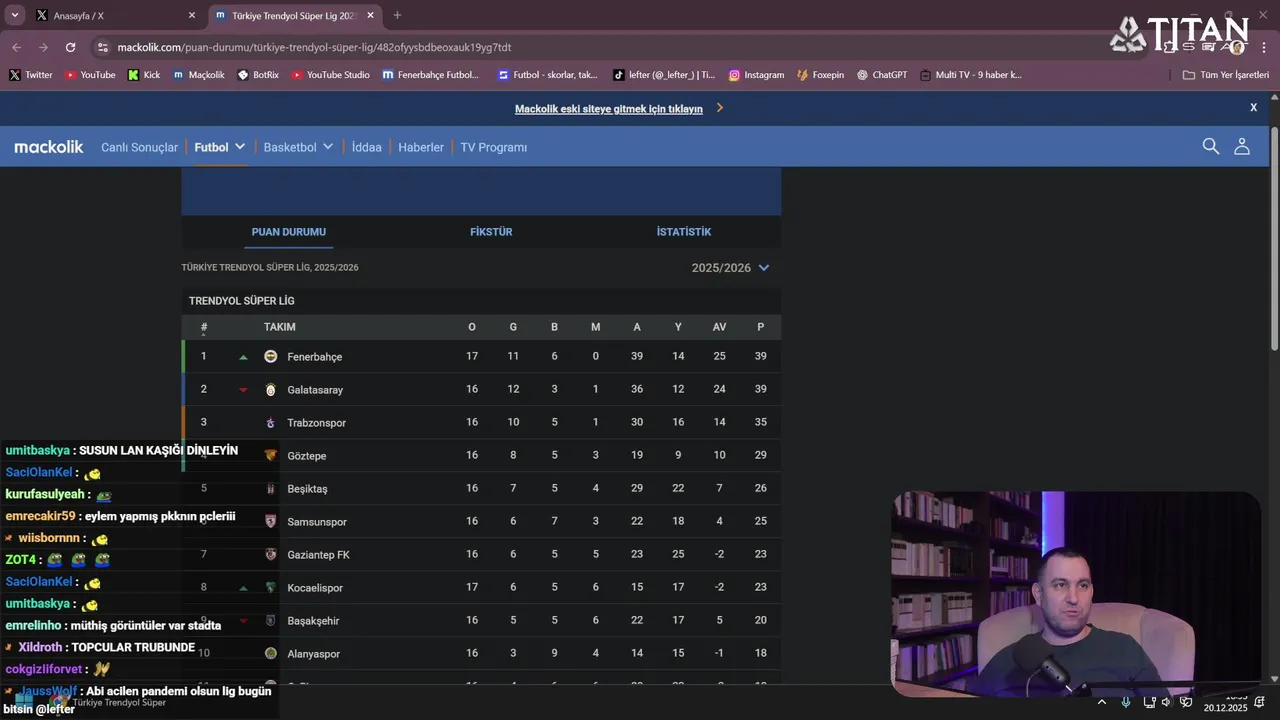This screenshot has height=720, width=1280.
Task: Open the lefter TikTok bookmark
Action: coord(664,75)
